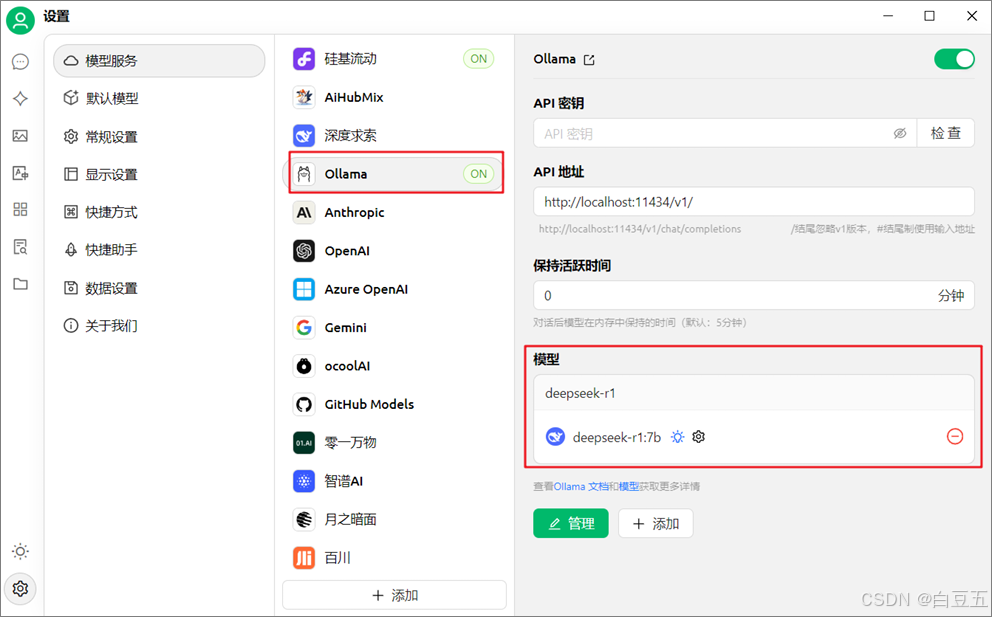Collapse the deepseek-r1 model group header
The width and height of the screenshot is (992, 617).
tap(753, 393)
